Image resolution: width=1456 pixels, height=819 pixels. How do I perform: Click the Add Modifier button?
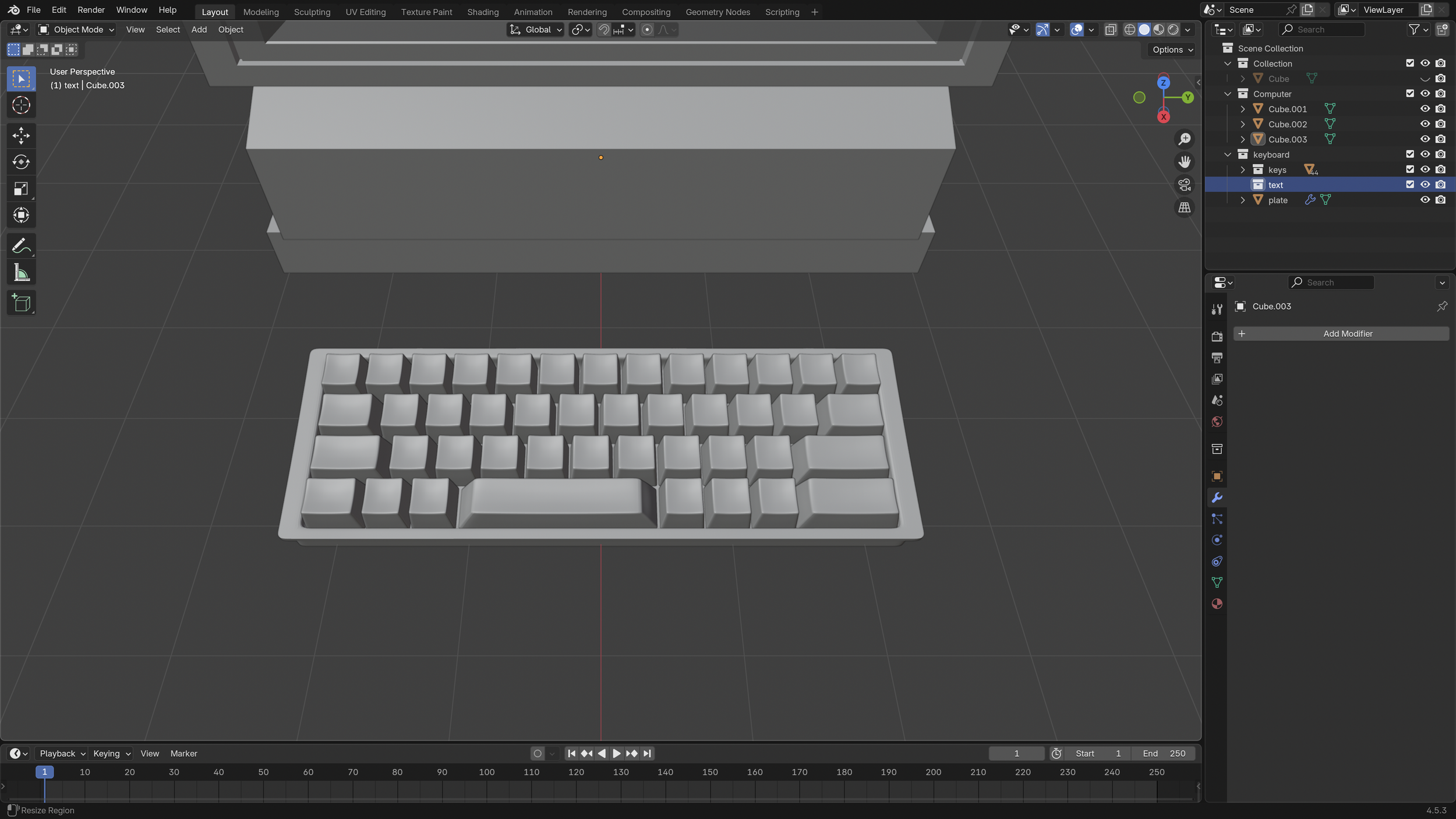pyautogui.click(x=1341, y=334)
